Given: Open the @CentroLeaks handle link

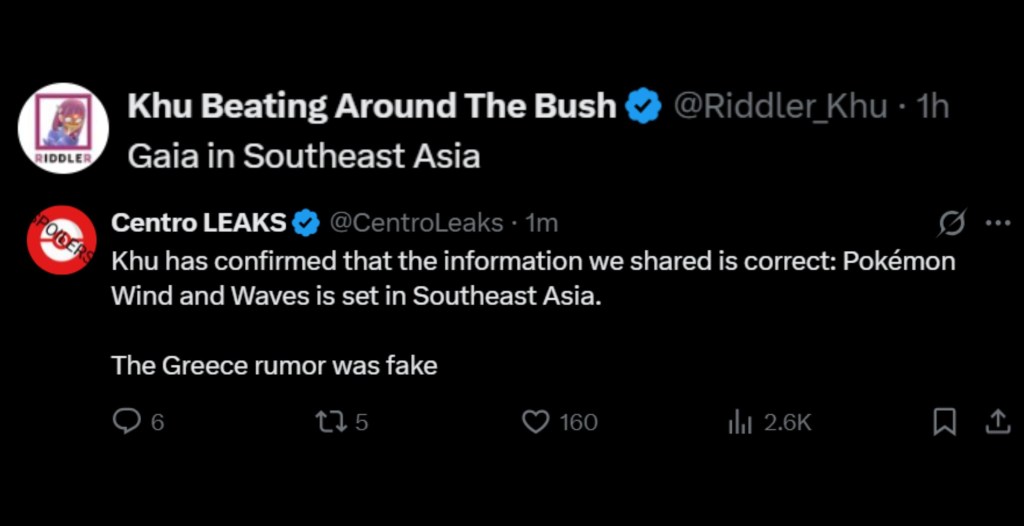Looking at the screenshot, I should coord(417,222).
